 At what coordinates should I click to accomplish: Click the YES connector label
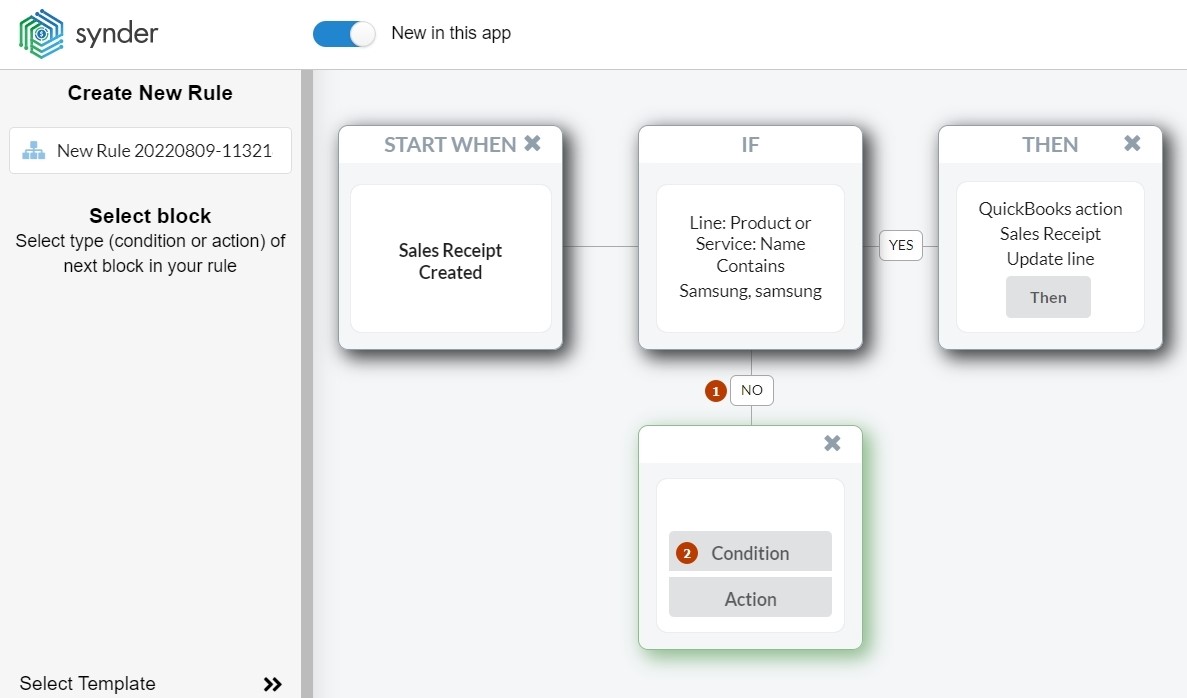pos(900,245)
